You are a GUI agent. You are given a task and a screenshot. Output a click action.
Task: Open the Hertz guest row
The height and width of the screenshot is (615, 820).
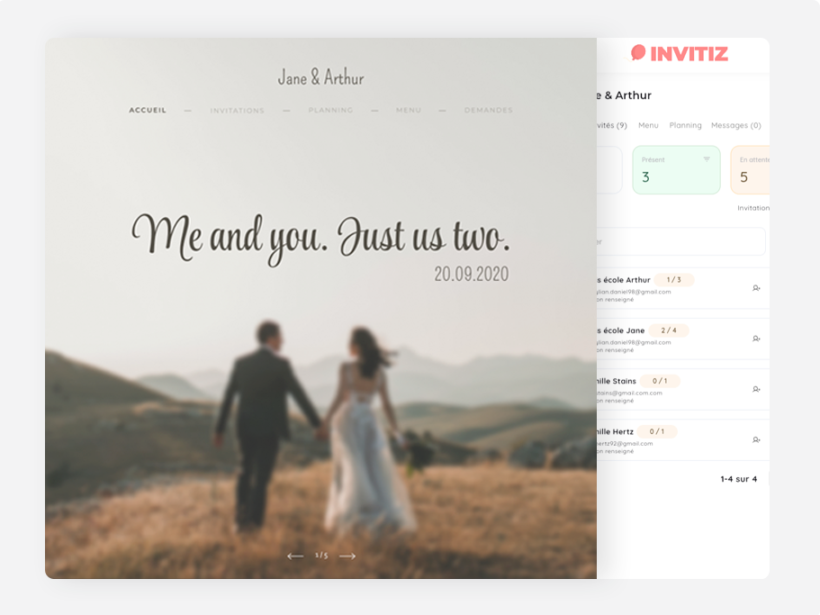[683, 440]
